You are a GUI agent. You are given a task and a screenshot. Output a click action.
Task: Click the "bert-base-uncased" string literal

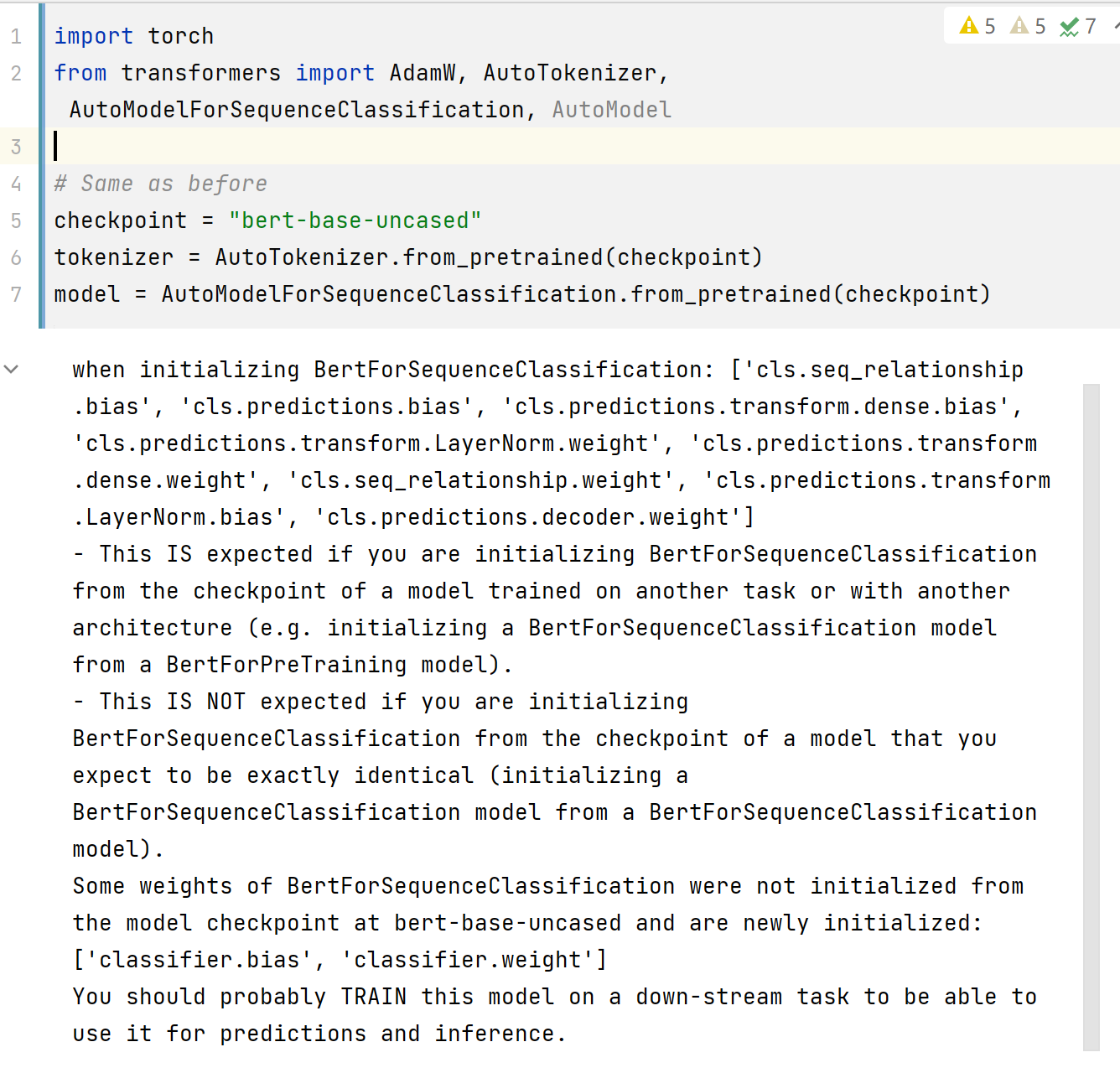pos(355,220)
